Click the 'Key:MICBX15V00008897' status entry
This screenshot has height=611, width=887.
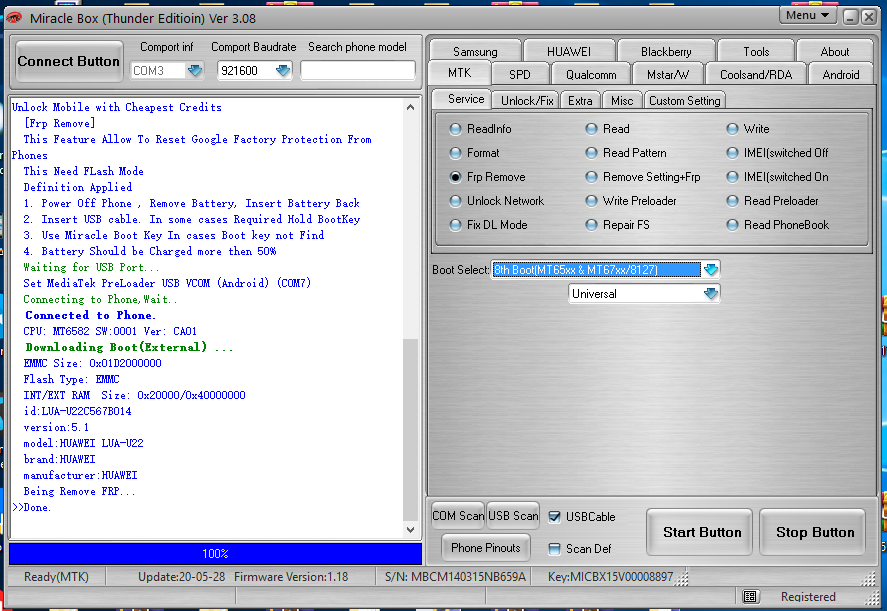coord(610,577)
